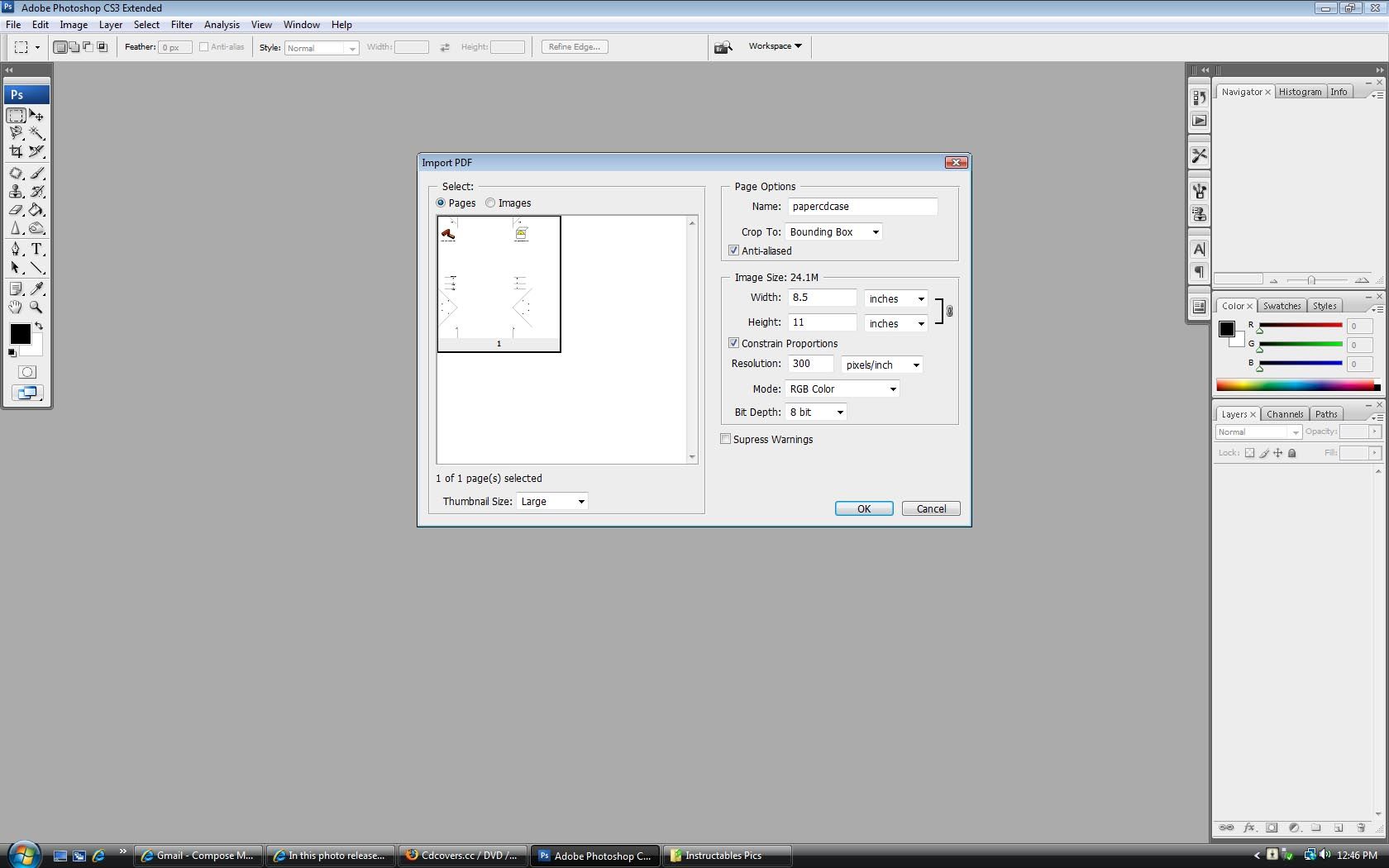The height and width of the screenshot is (868, 1389).
Task: Select the Rectangular Marquee tool in toolbox
Action: click(17, 116)
